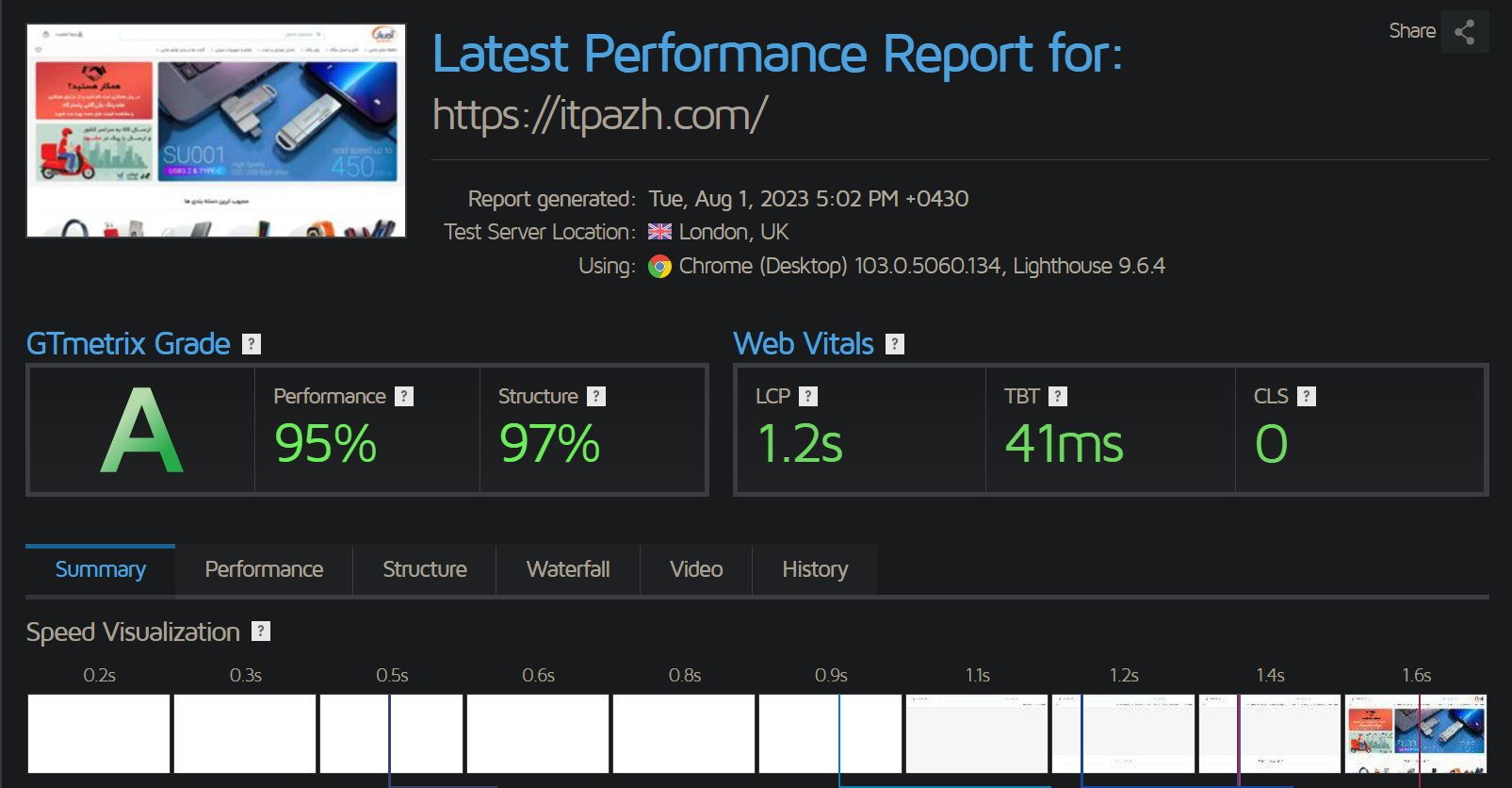
Task: Click help icon next to Performance score
Action: click(404, 397)
